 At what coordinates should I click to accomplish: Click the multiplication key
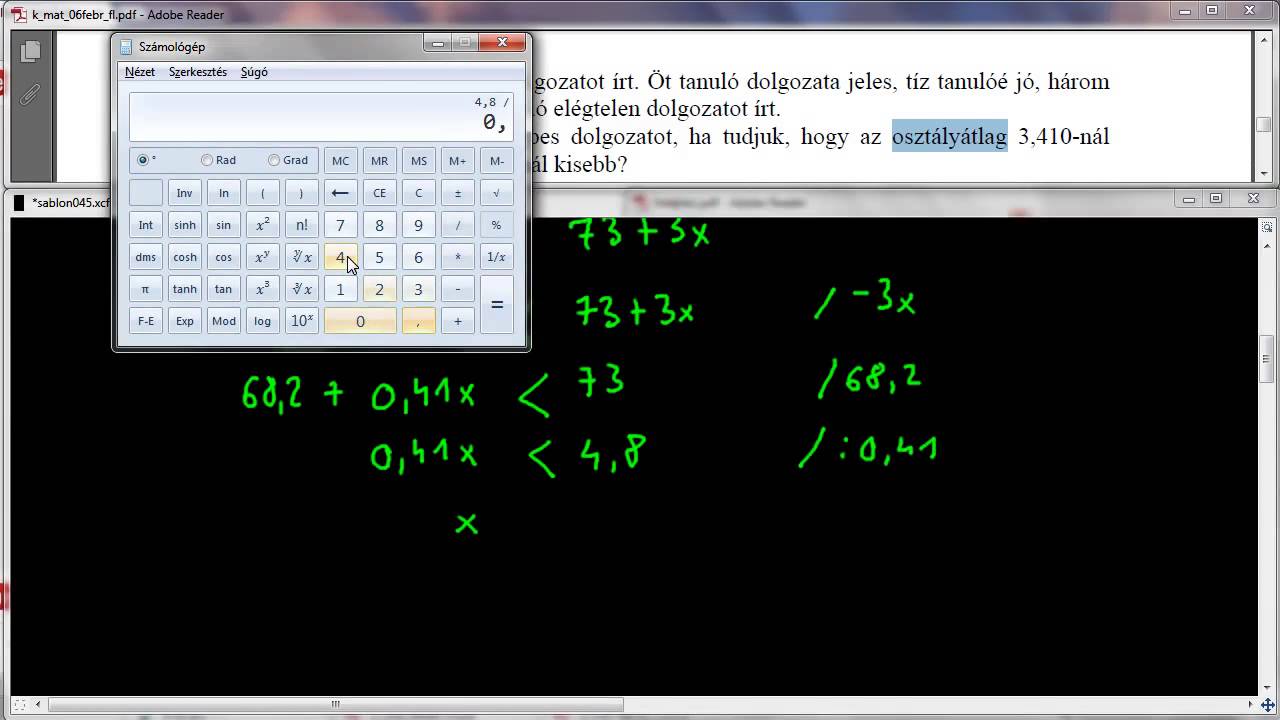tap(457, 257)
